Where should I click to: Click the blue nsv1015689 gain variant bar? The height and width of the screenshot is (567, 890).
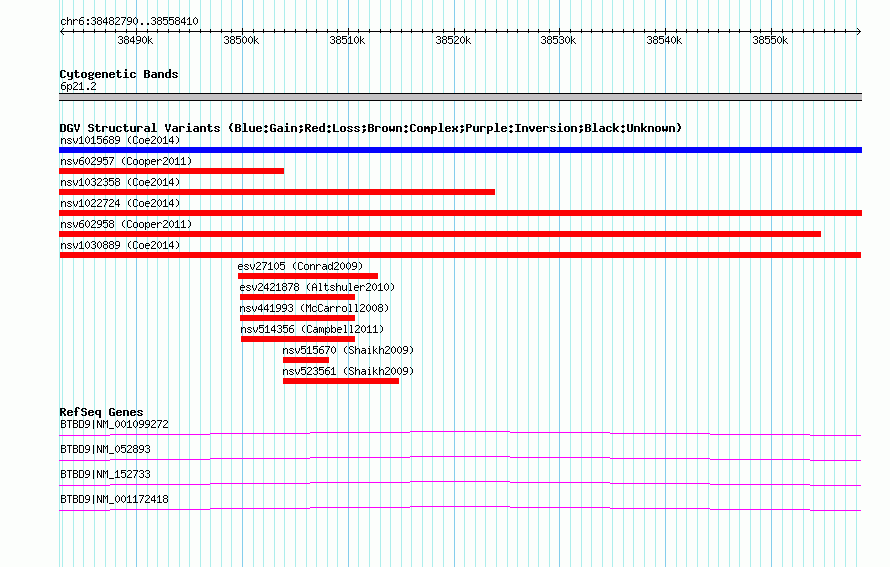tap(460, 150)
